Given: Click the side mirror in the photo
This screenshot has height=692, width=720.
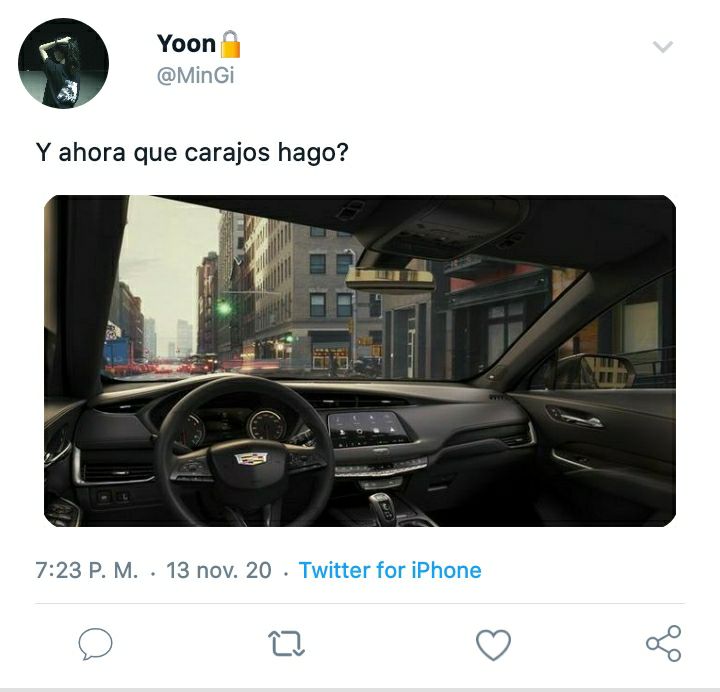Looking at the screenshot, I should [x=595, y=371].
